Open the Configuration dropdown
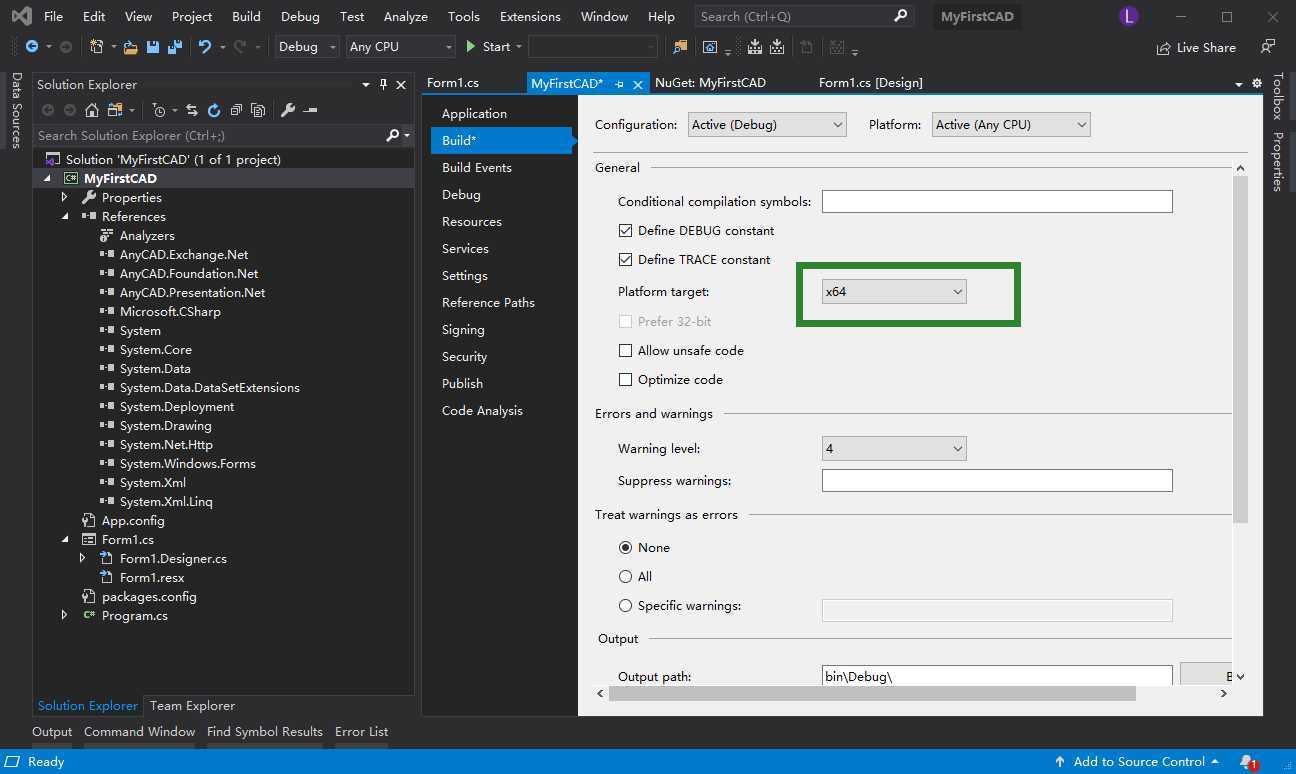Image resolution: width=1296 pixels, height=774 pixels. click(768, 124)
